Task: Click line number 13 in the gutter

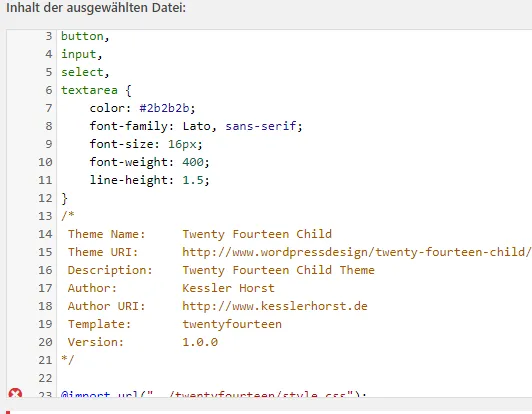Action: coord(45,216)
